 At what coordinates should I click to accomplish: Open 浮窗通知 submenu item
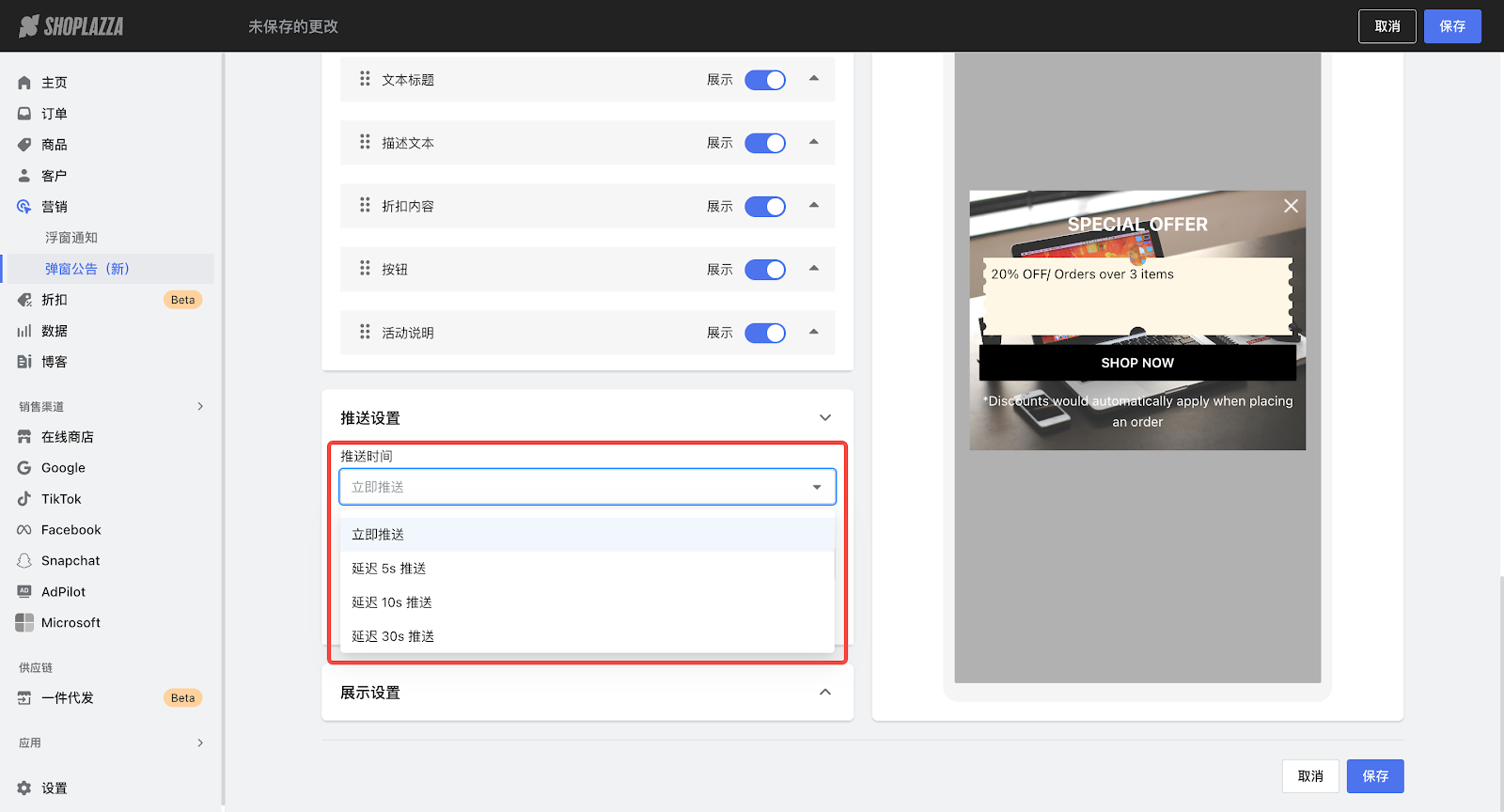(x=71, y=238)
